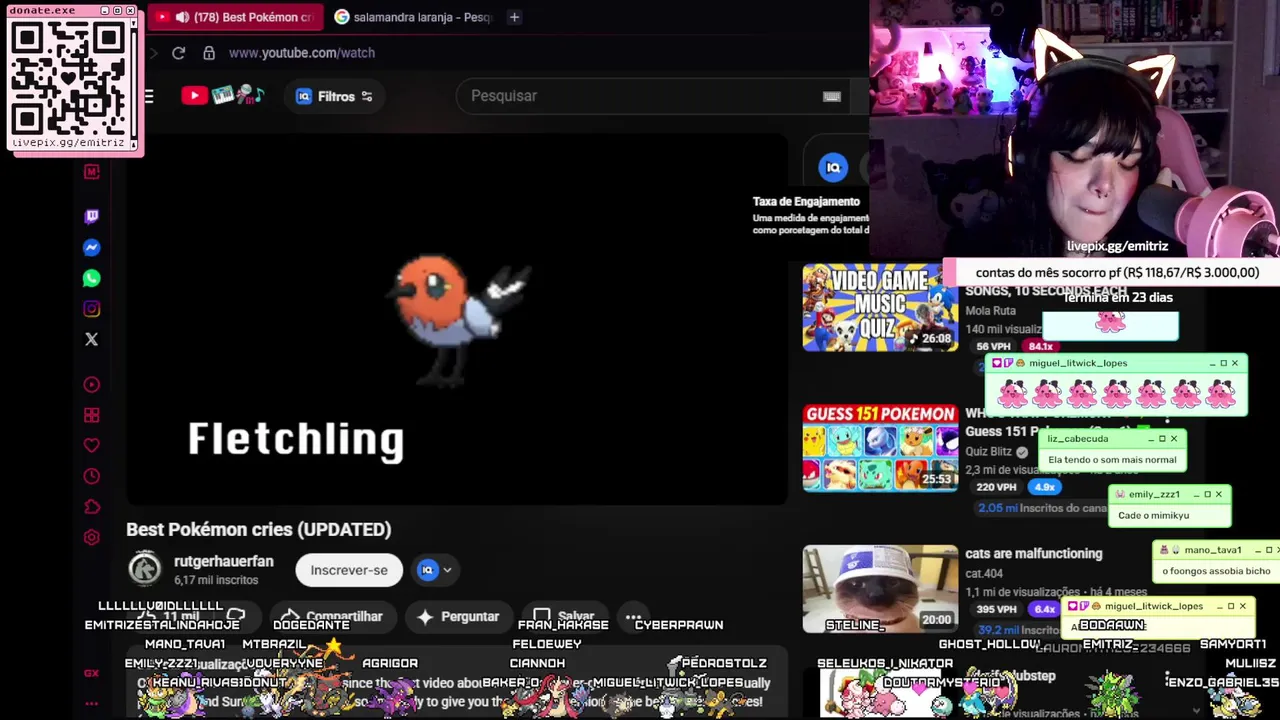
Task: Click the 220 VPH badge
Action: 996,487
